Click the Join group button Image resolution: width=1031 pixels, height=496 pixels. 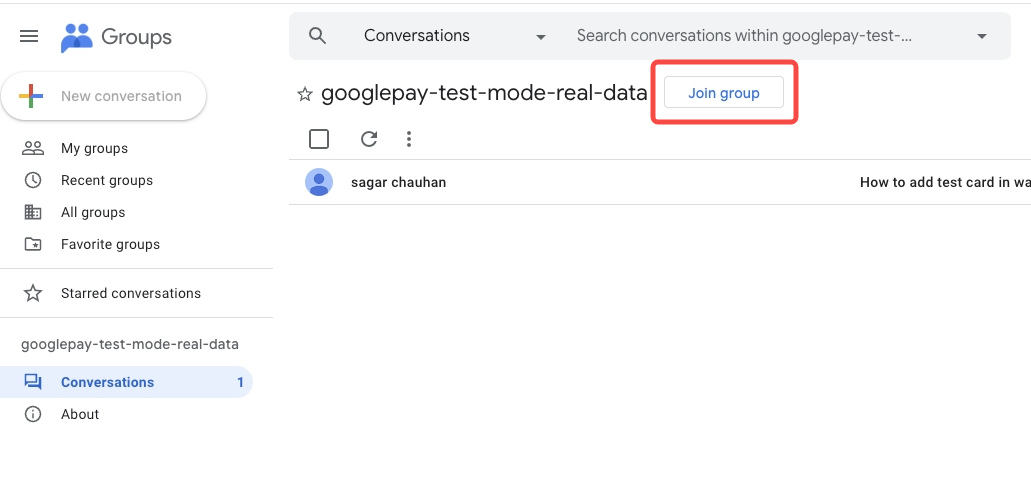(724, 93)
